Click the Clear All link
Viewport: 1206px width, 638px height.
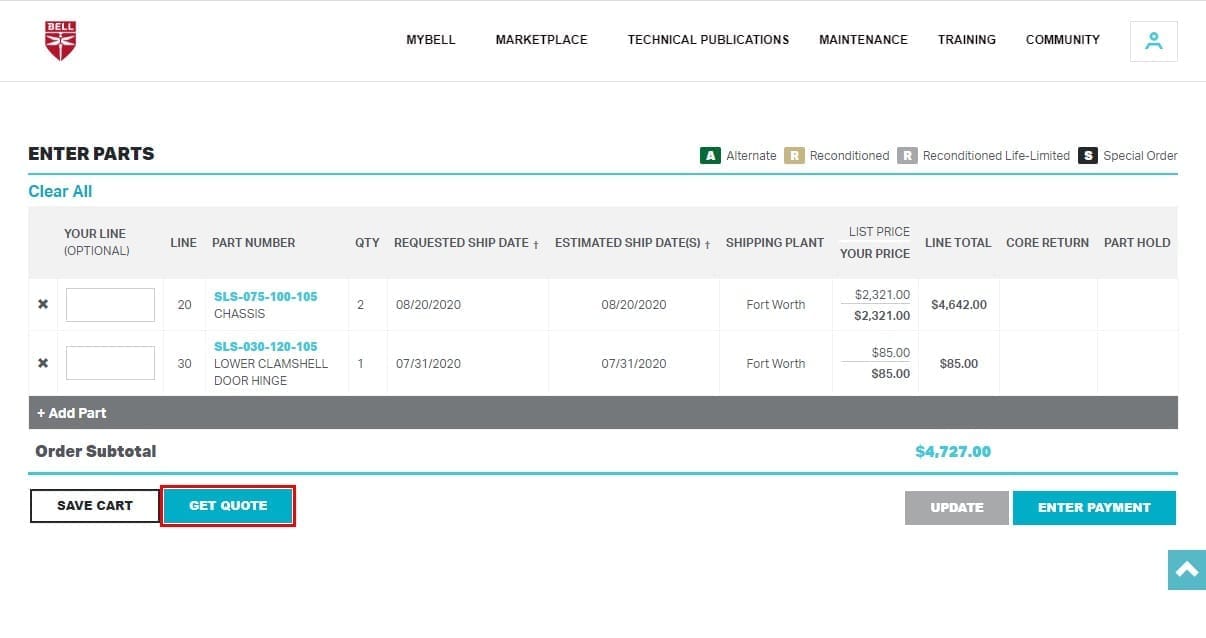pyautogui.click(x=60, y=191)
